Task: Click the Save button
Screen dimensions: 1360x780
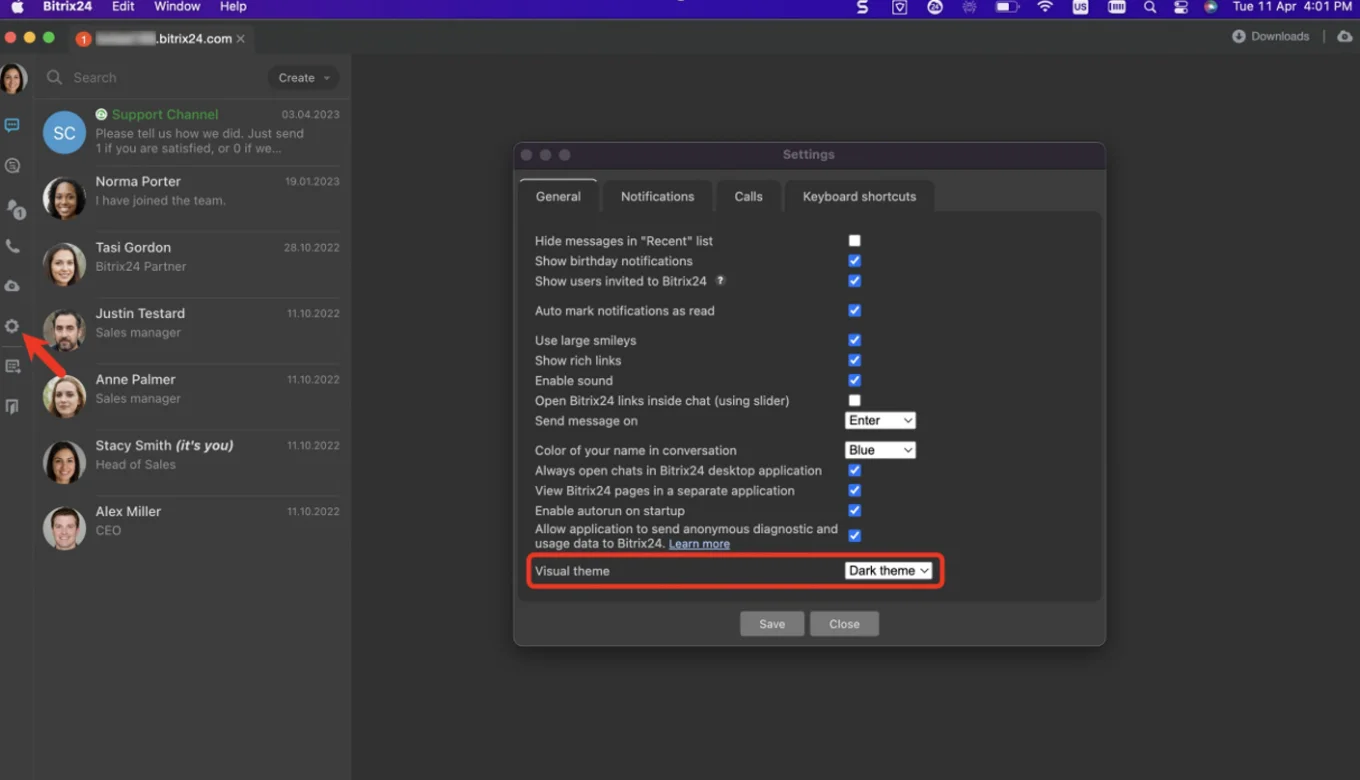Action: click(x=771, y=623)
